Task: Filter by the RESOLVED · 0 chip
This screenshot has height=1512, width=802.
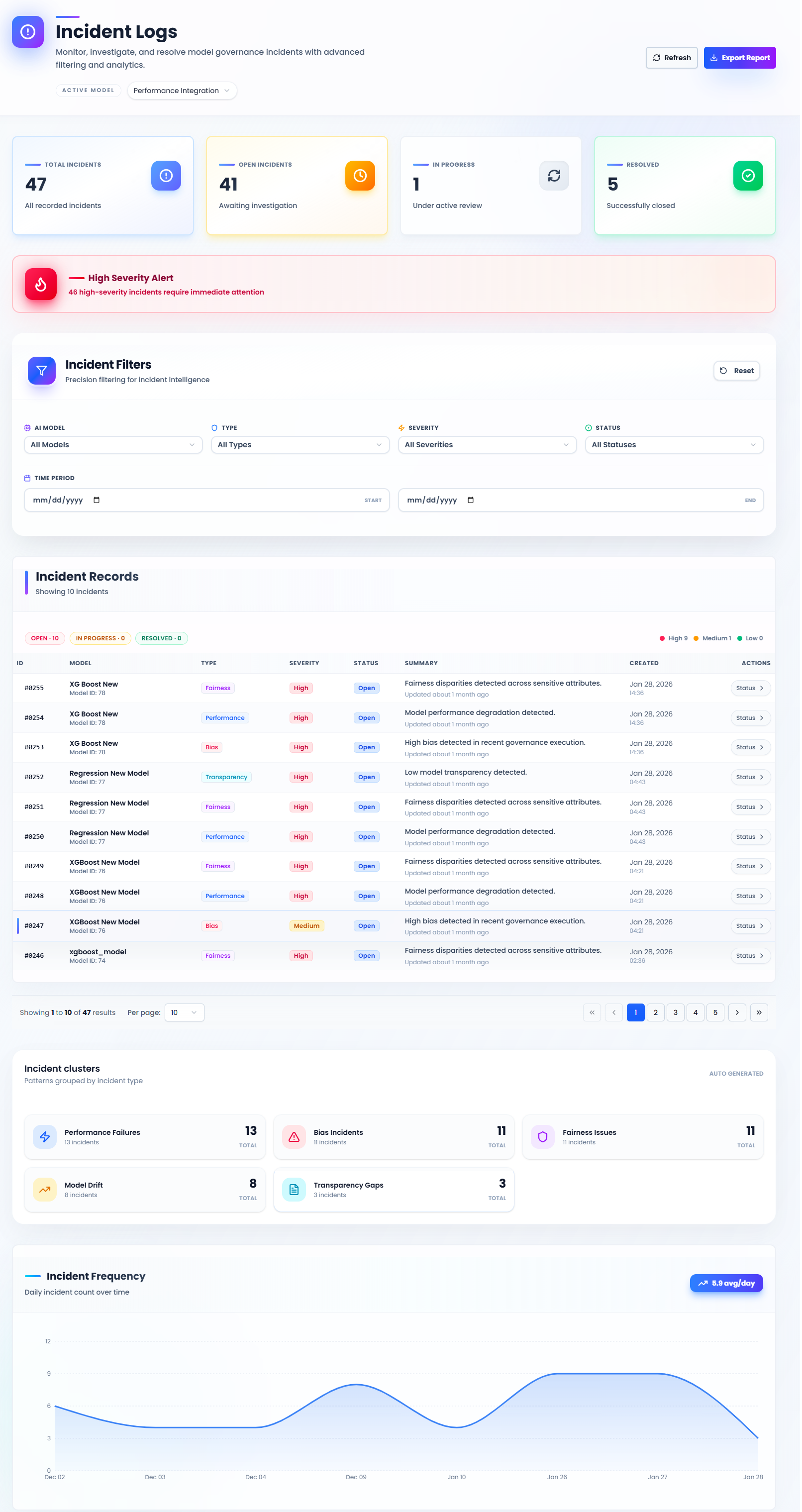Action: [x=162, y=638]
